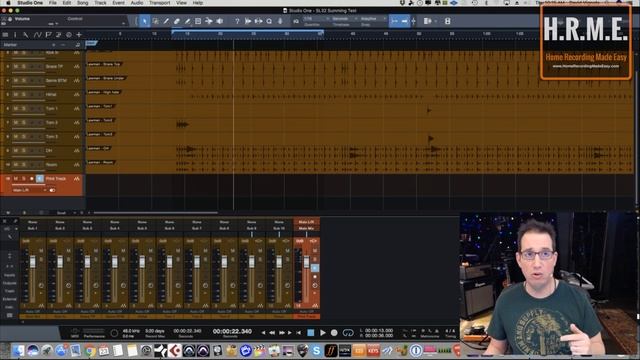Open Auto Off dropdown on Bus 1 channel
This screenshot has width=640, height=360.
[33, 311]
